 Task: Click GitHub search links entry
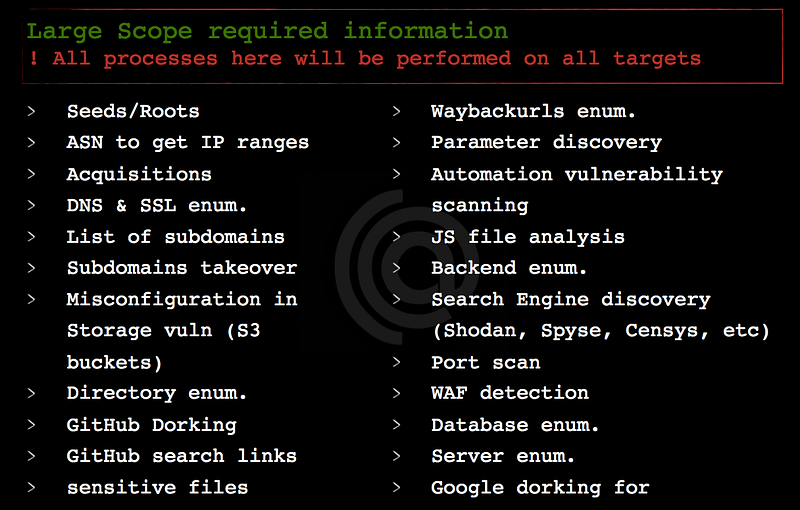click(181, 456)
